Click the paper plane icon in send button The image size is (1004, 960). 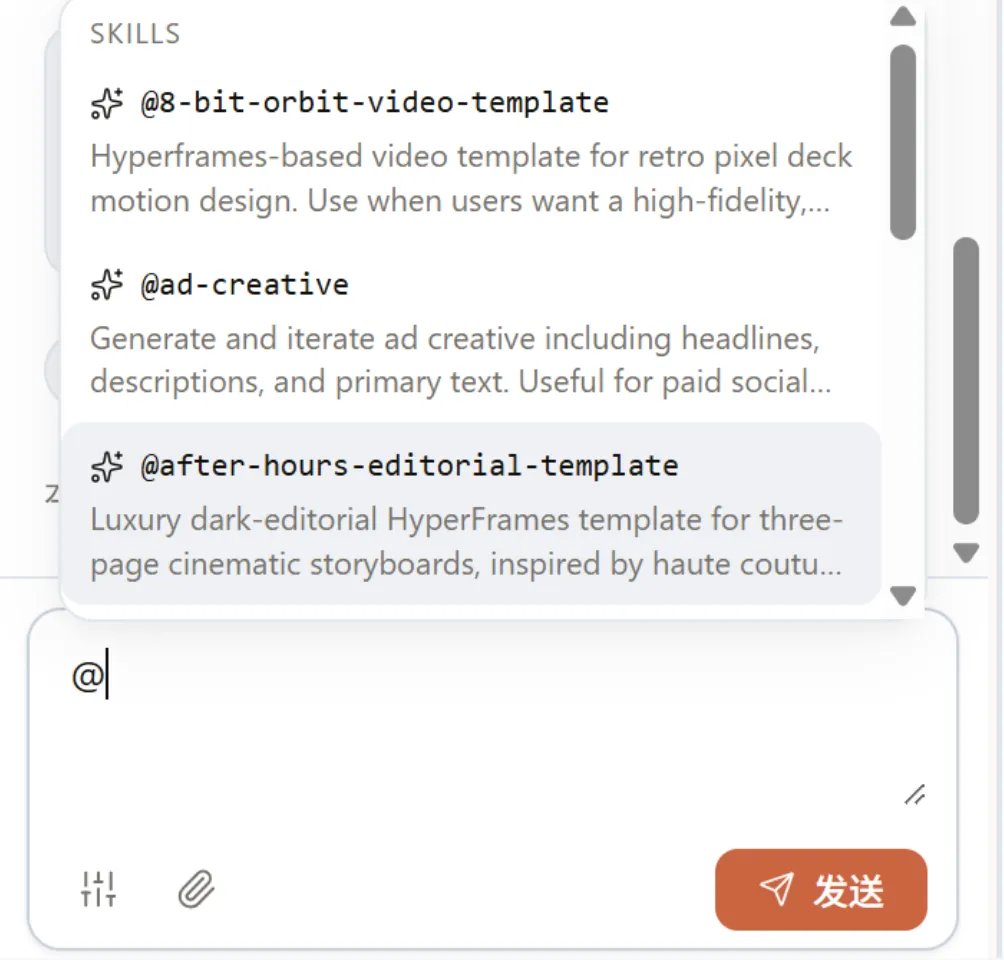click(x=777, y=889)
